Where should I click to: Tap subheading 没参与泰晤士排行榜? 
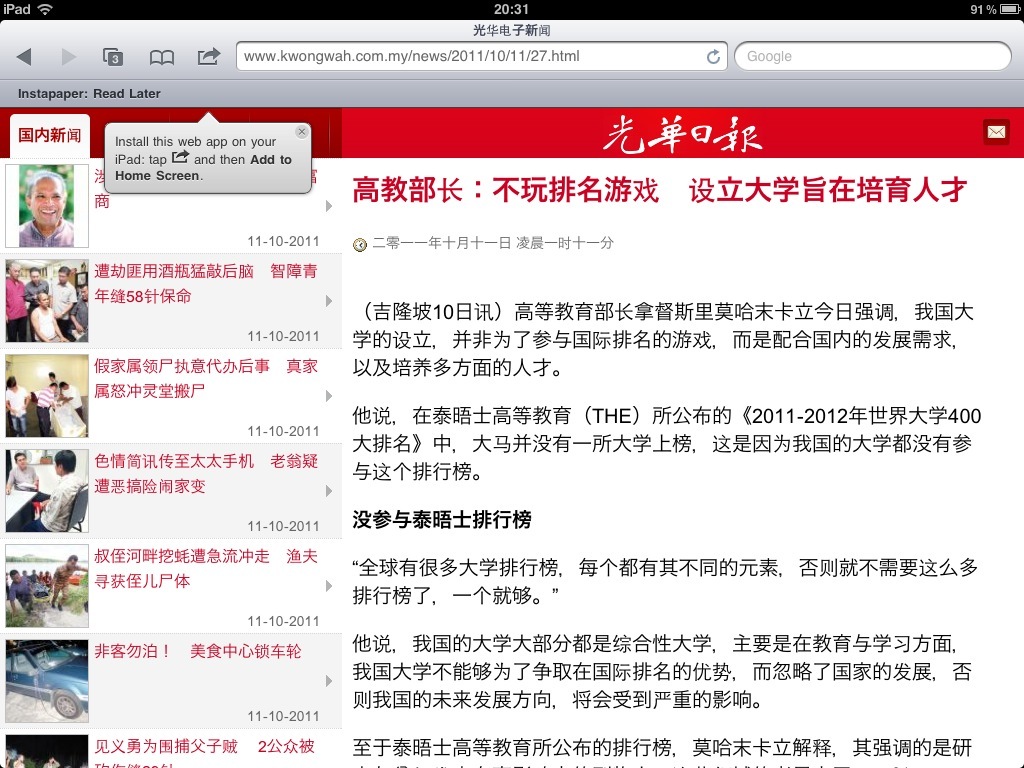(x=442, y=520)
